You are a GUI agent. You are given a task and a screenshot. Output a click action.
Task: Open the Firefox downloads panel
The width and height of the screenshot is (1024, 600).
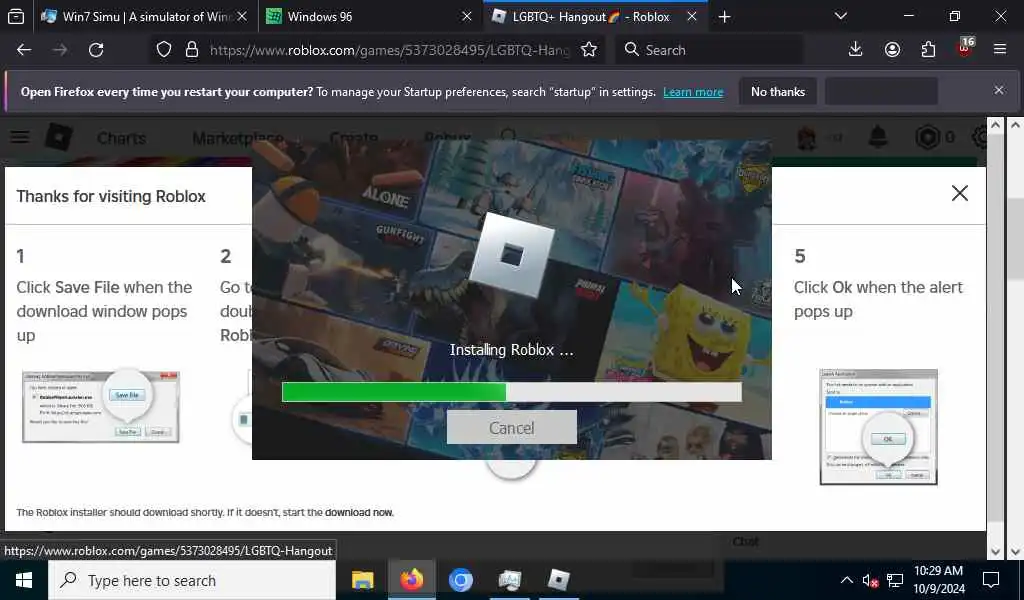855,50
